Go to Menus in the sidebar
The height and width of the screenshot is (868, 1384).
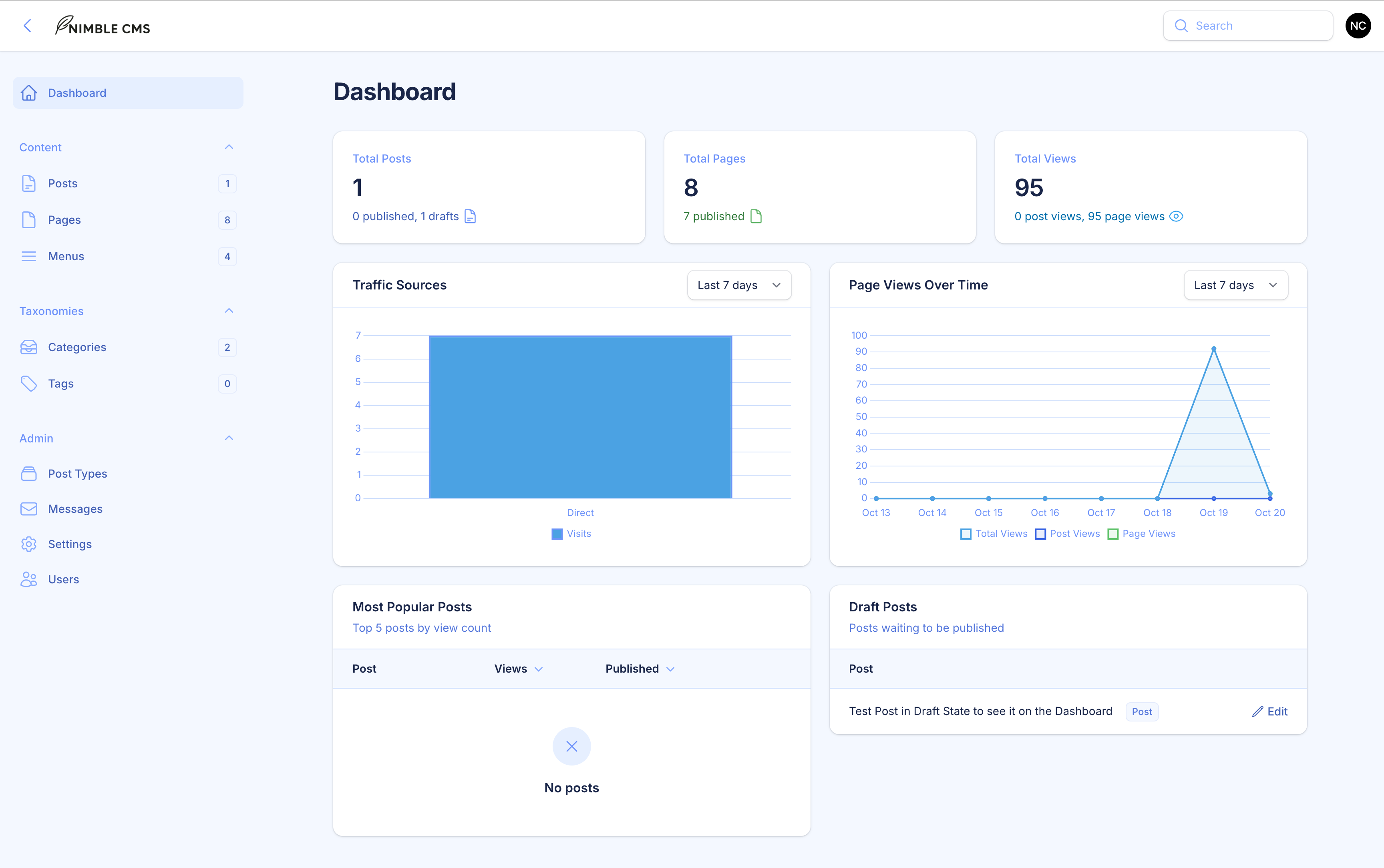66,256
